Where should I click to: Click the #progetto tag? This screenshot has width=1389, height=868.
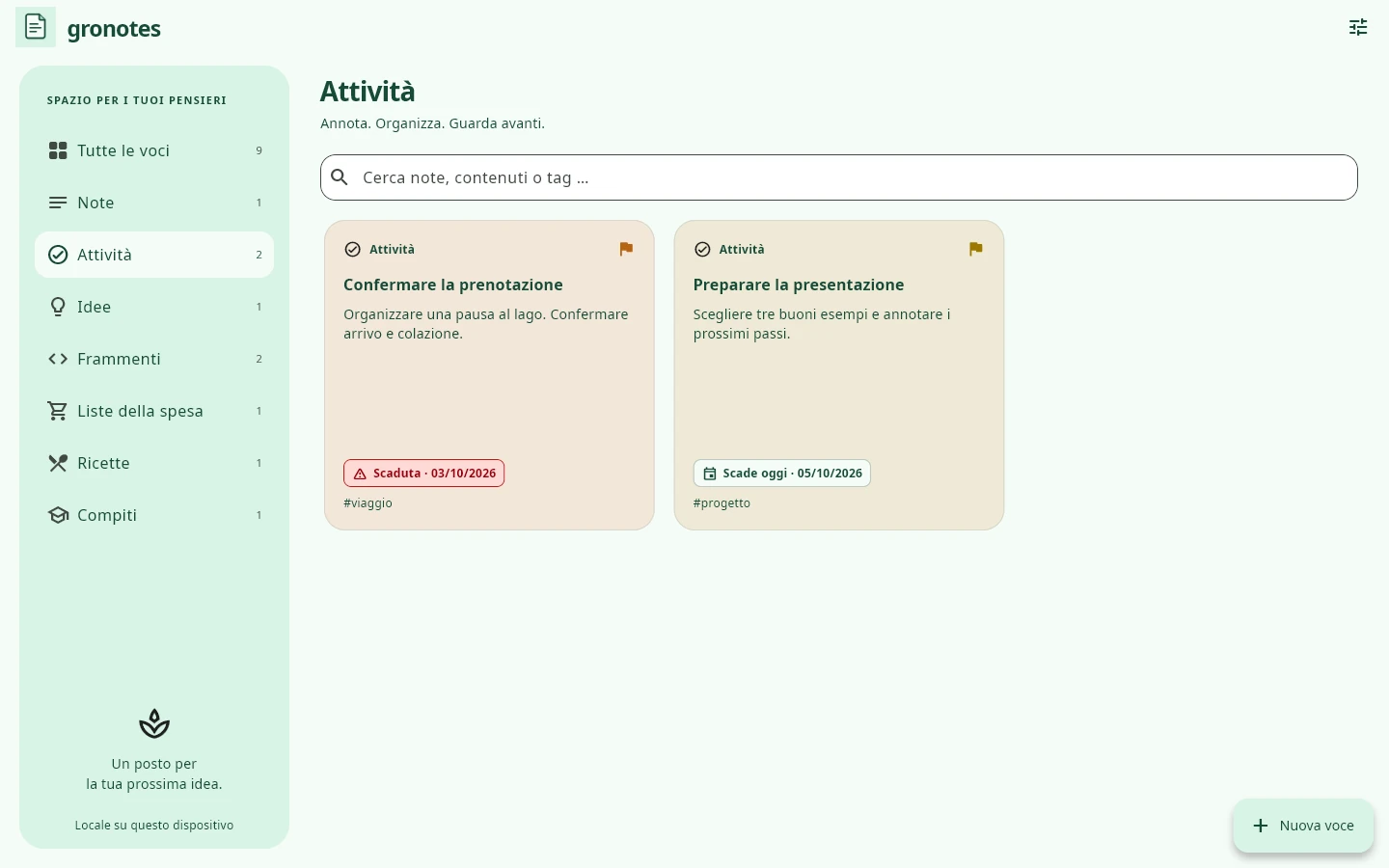click(722, 503)
